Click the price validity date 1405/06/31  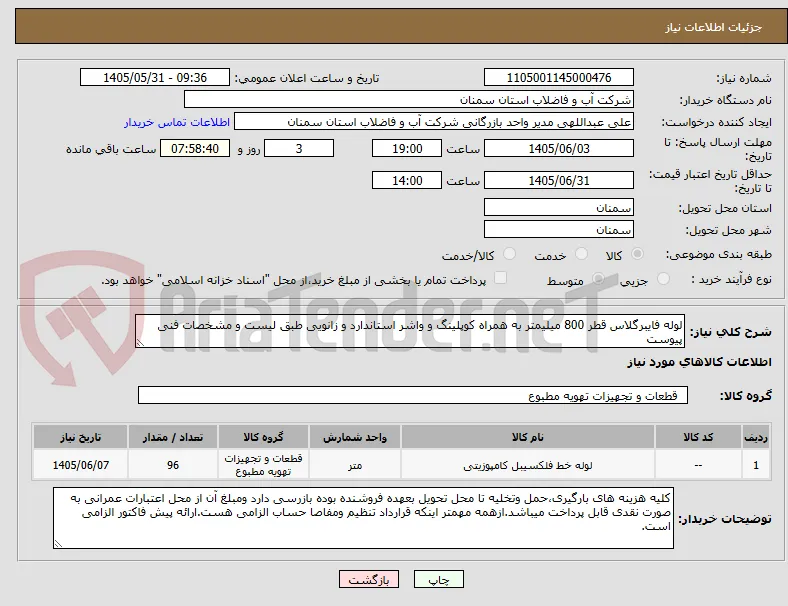(559, 180)
